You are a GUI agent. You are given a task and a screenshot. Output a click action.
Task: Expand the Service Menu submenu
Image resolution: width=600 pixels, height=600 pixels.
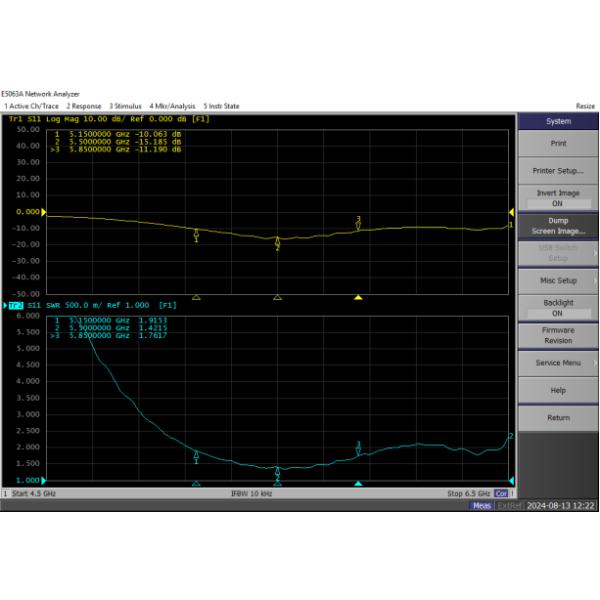click(x=557, y=362)
